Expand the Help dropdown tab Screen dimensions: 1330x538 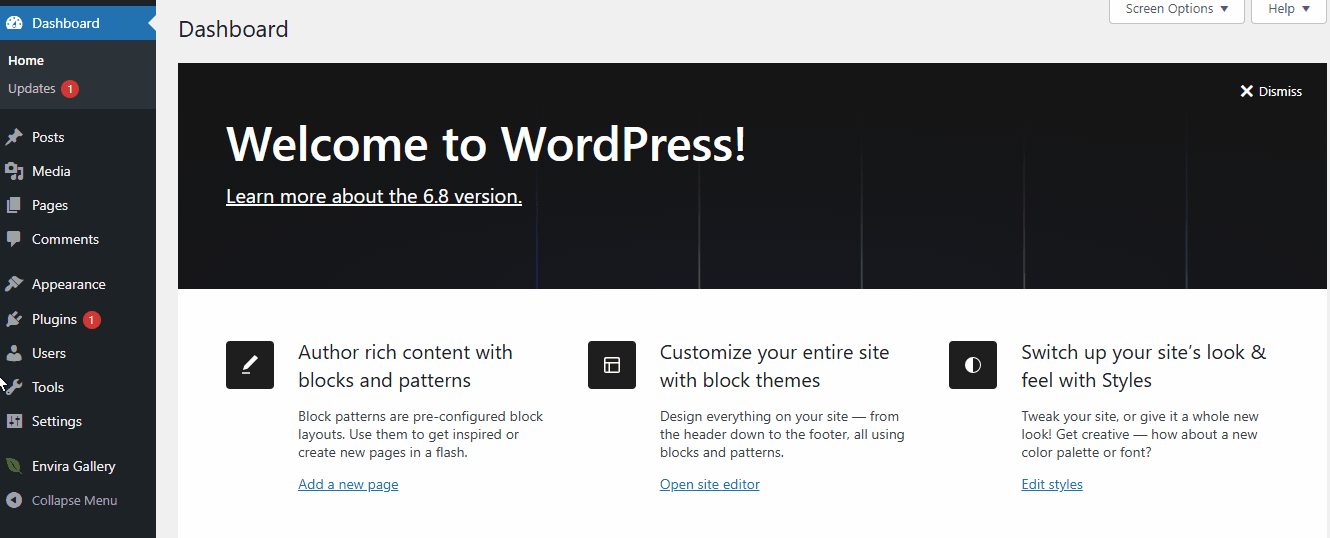(x=1288, y=9)
